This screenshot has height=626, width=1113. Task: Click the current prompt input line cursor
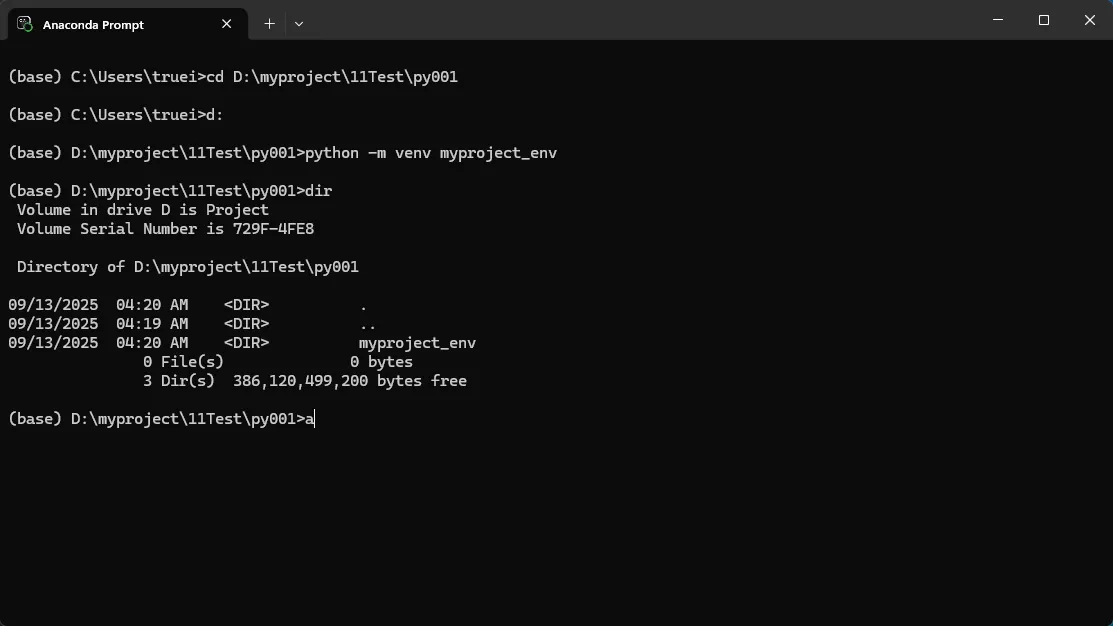(314, 419)
